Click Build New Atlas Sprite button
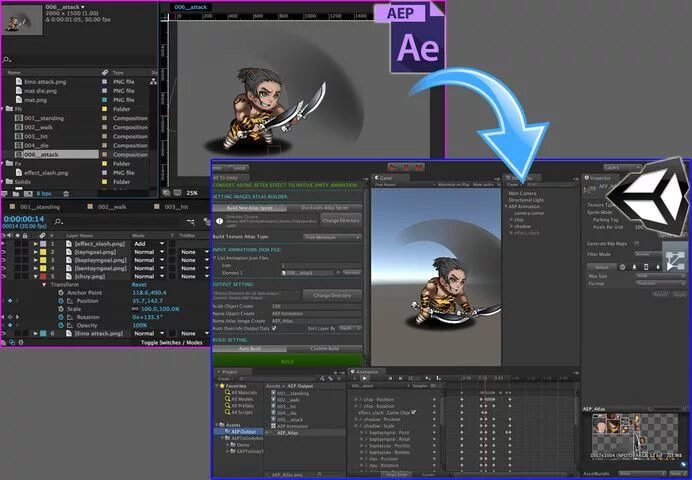This screenshot has height=480, width=692. point(250,207)
